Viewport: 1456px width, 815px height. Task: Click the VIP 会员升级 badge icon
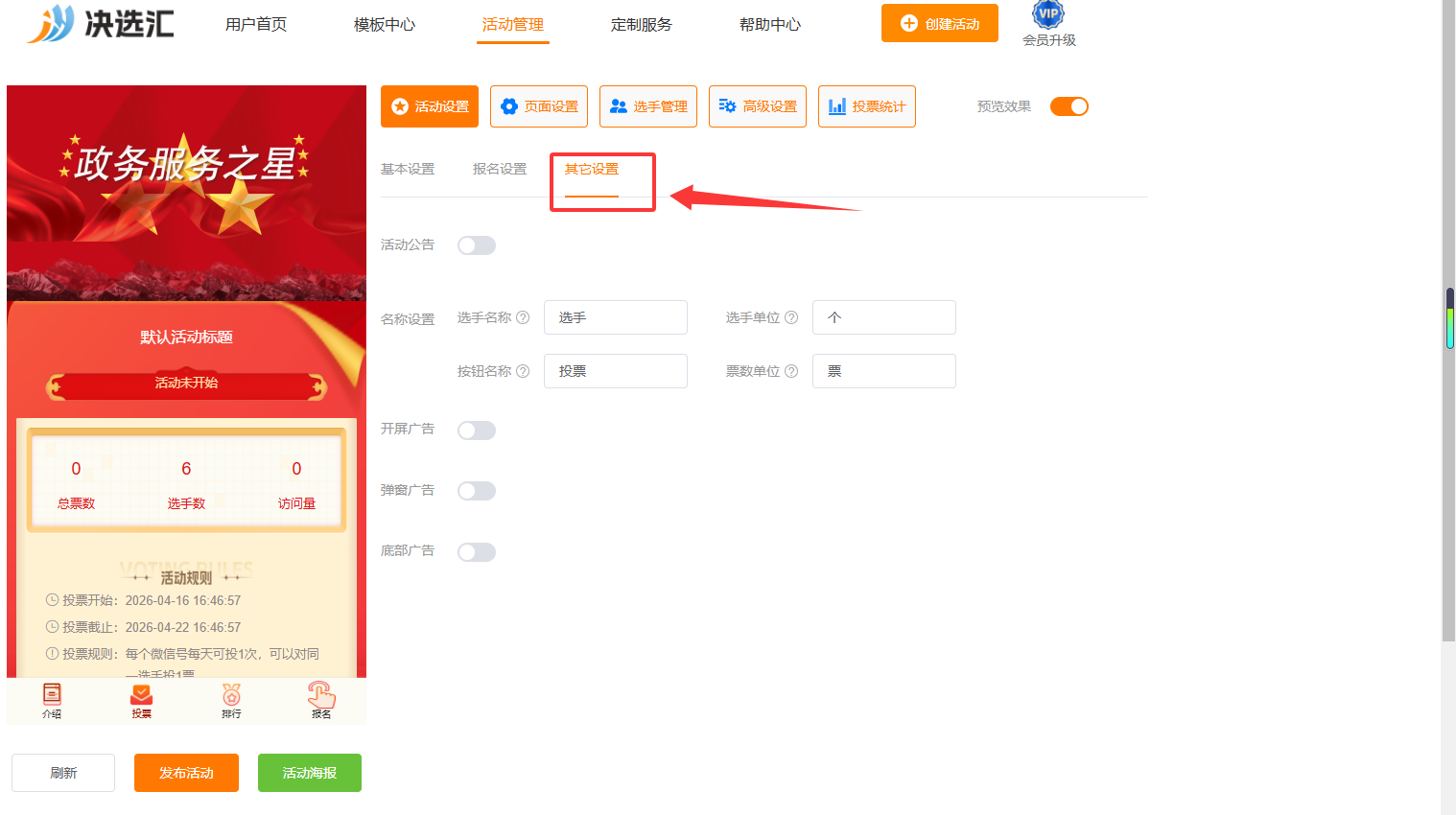[x=1048, y=13]
